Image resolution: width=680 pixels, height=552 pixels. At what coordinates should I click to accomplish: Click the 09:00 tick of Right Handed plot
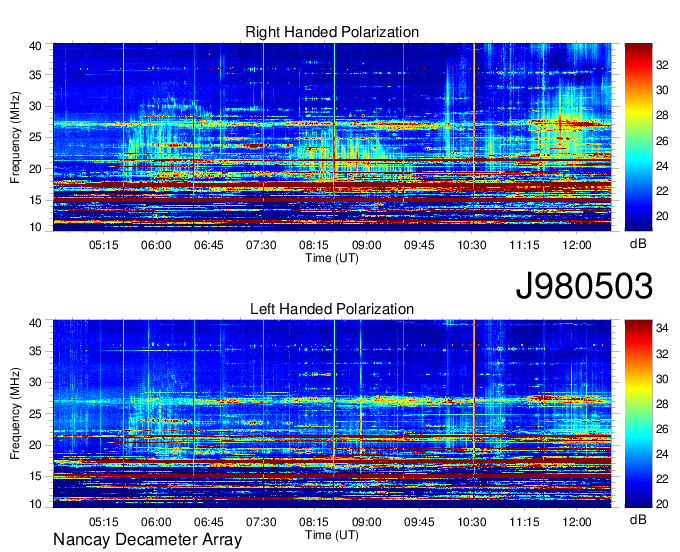click(x=366, y=245)
